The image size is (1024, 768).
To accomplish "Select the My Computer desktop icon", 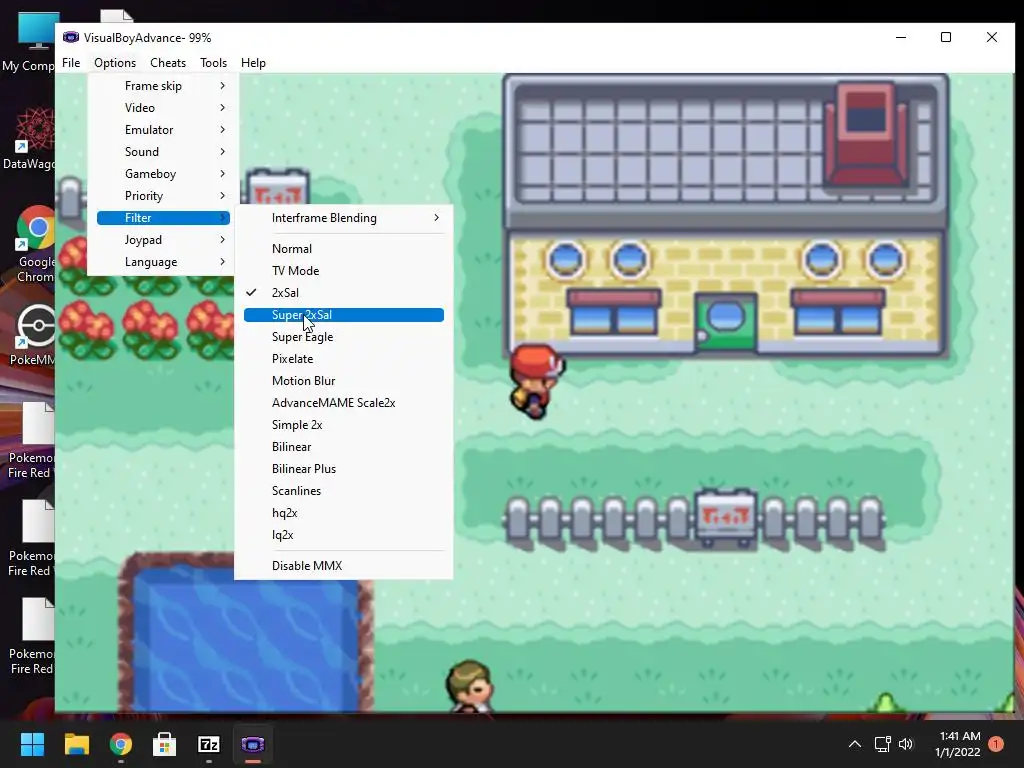I will click(27, 41).
